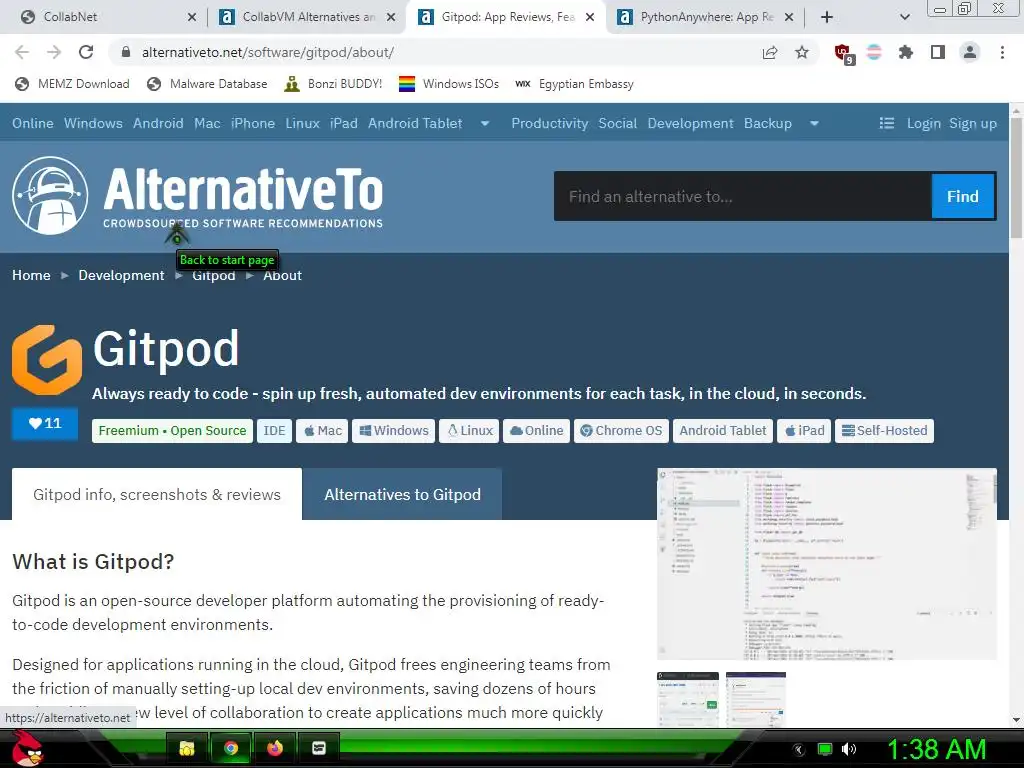Go to Home breadcrumb
Screen dimensions: 1024x768
pos(31,275)
